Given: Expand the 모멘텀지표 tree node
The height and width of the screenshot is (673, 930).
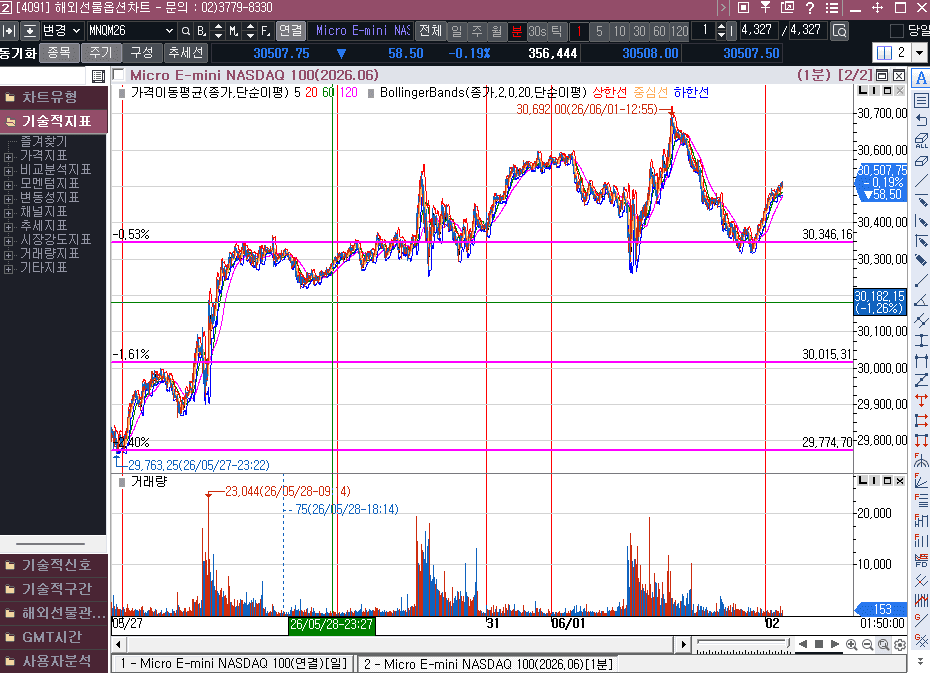Looking at the screenshot, I should click(x=8, y=185).
